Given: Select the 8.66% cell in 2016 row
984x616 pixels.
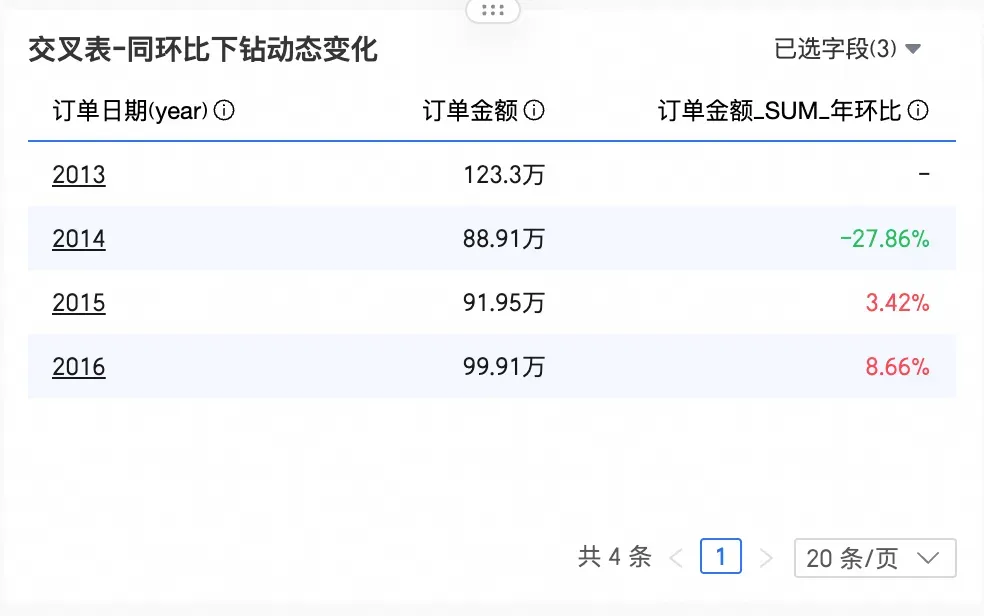Looking at the screenshot, I should click(897, 367).
